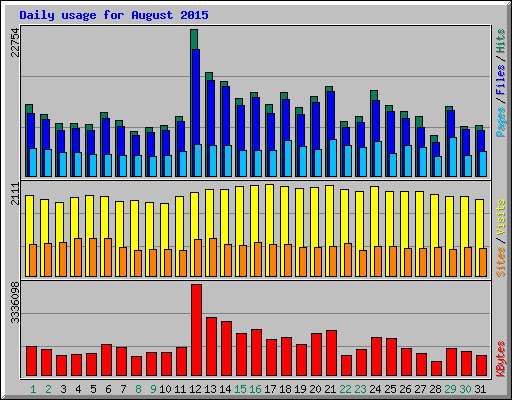512x400 pixels.
Task: Click day 28 on the x-axis
Action: [435, 389]
